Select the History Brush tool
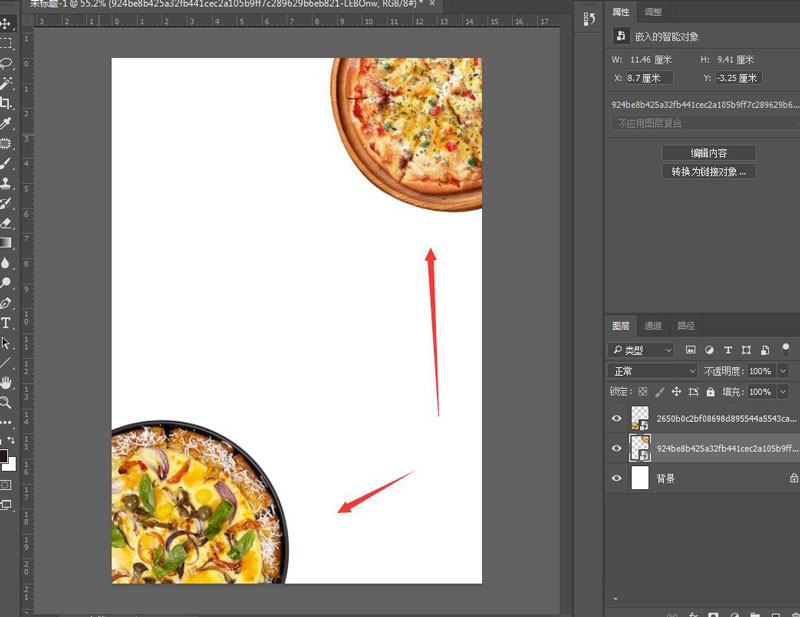800x617 pixels. [x=6, y=203]
